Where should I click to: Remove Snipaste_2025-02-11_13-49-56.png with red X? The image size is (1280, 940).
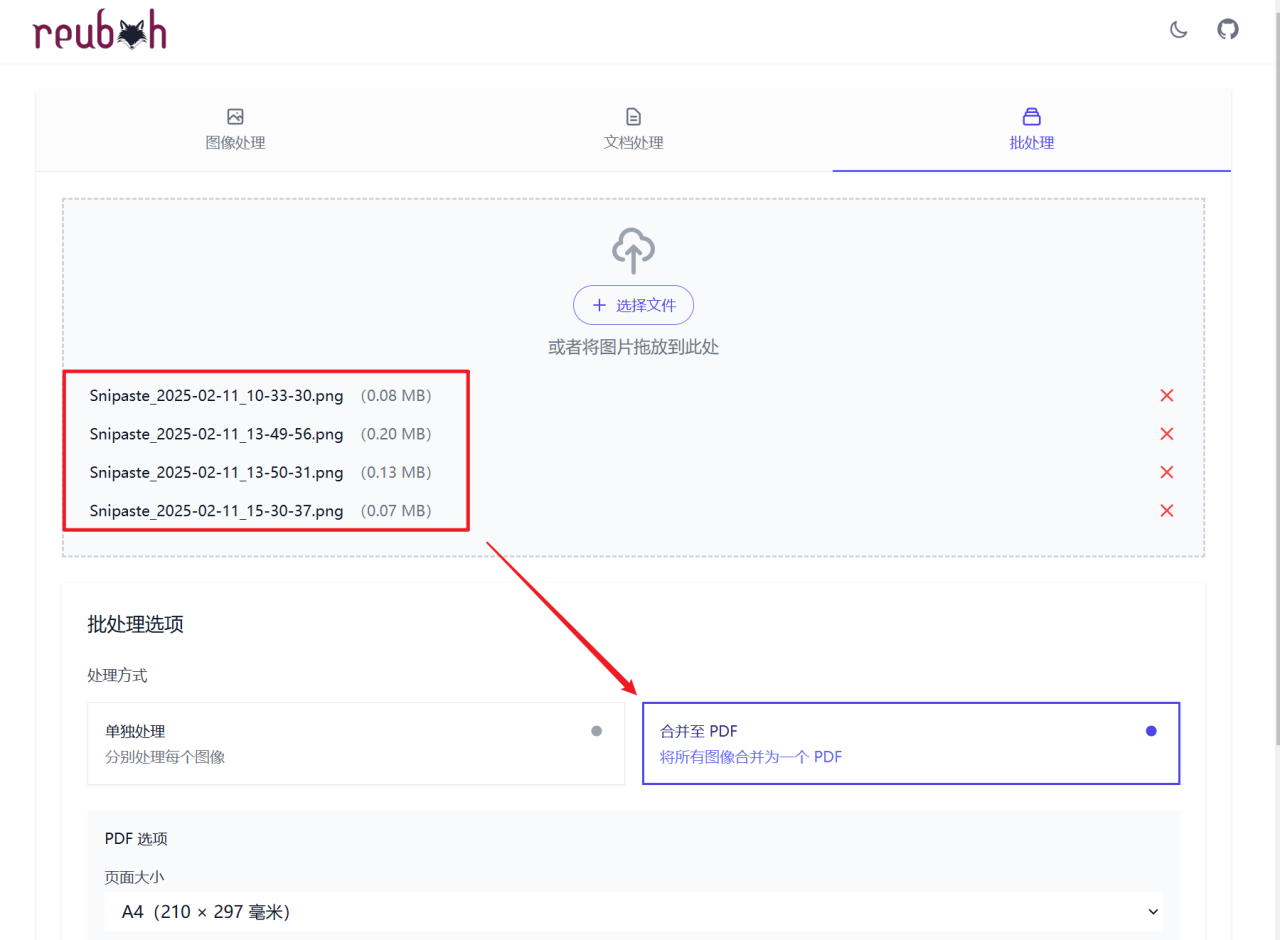(x=1166, y=434)
